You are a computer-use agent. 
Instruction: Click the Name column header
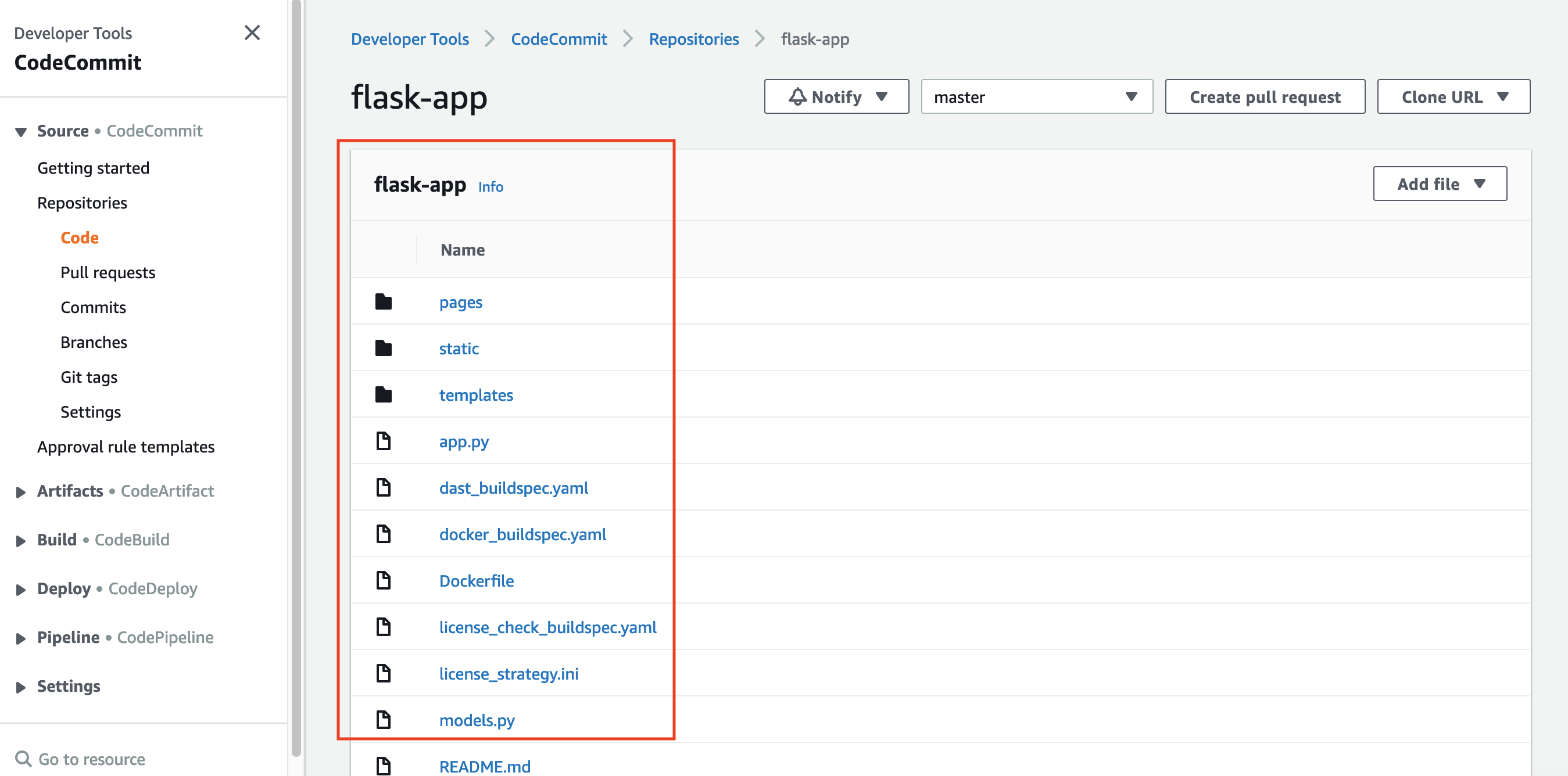point(463,250)
